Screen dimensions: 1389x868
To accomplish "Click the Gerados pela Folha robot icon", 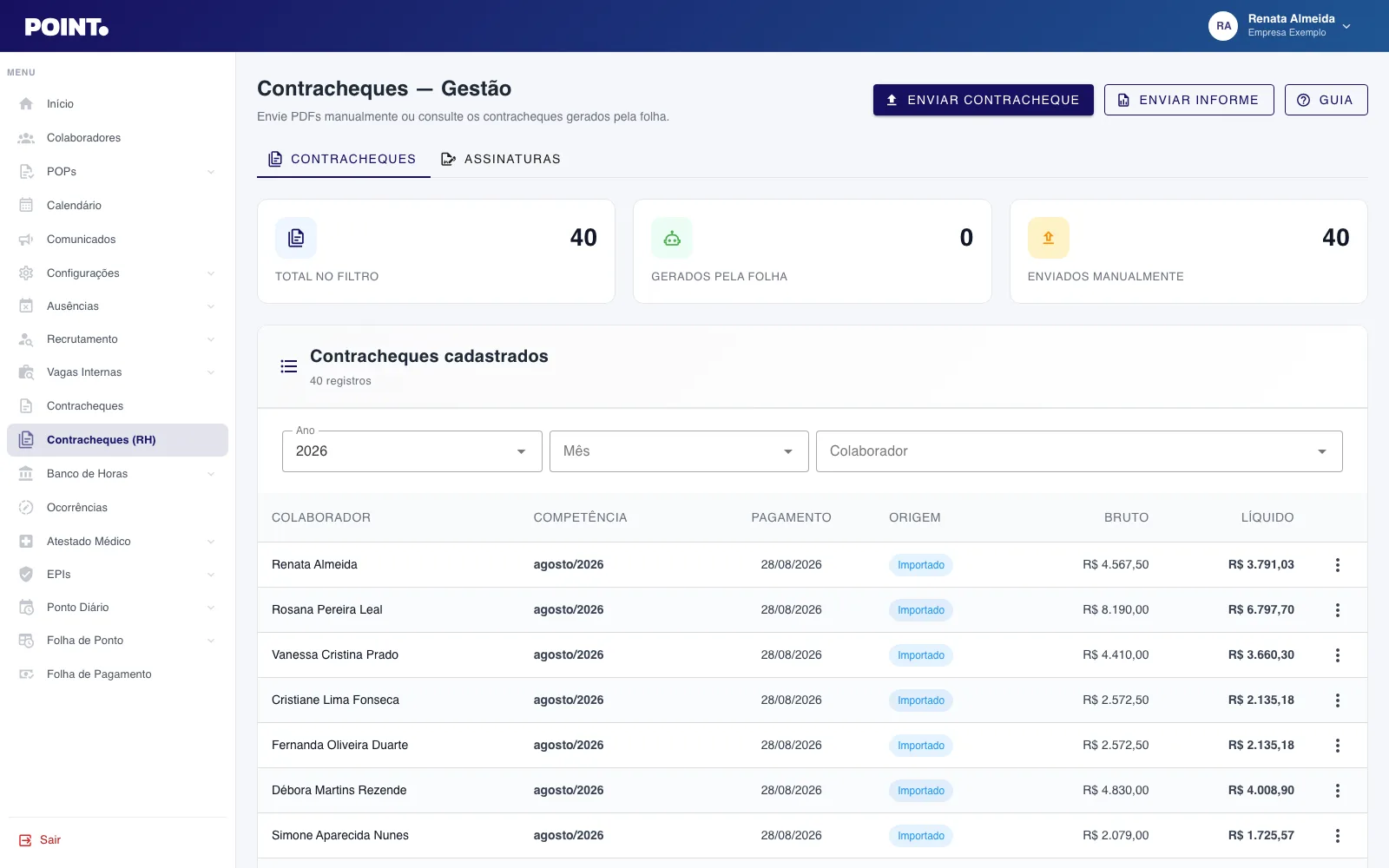I will pos(672,238).
